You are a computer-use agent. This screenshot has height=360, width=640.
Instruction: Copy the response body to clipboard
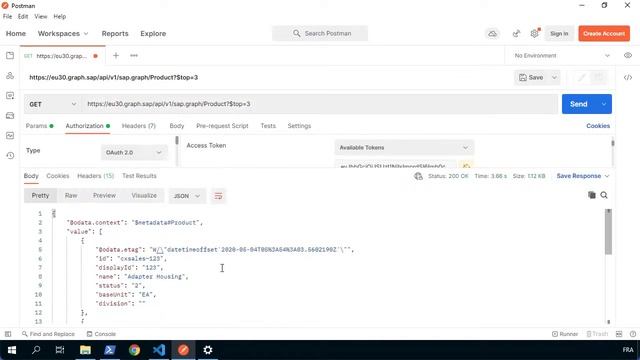click(591, 195)
